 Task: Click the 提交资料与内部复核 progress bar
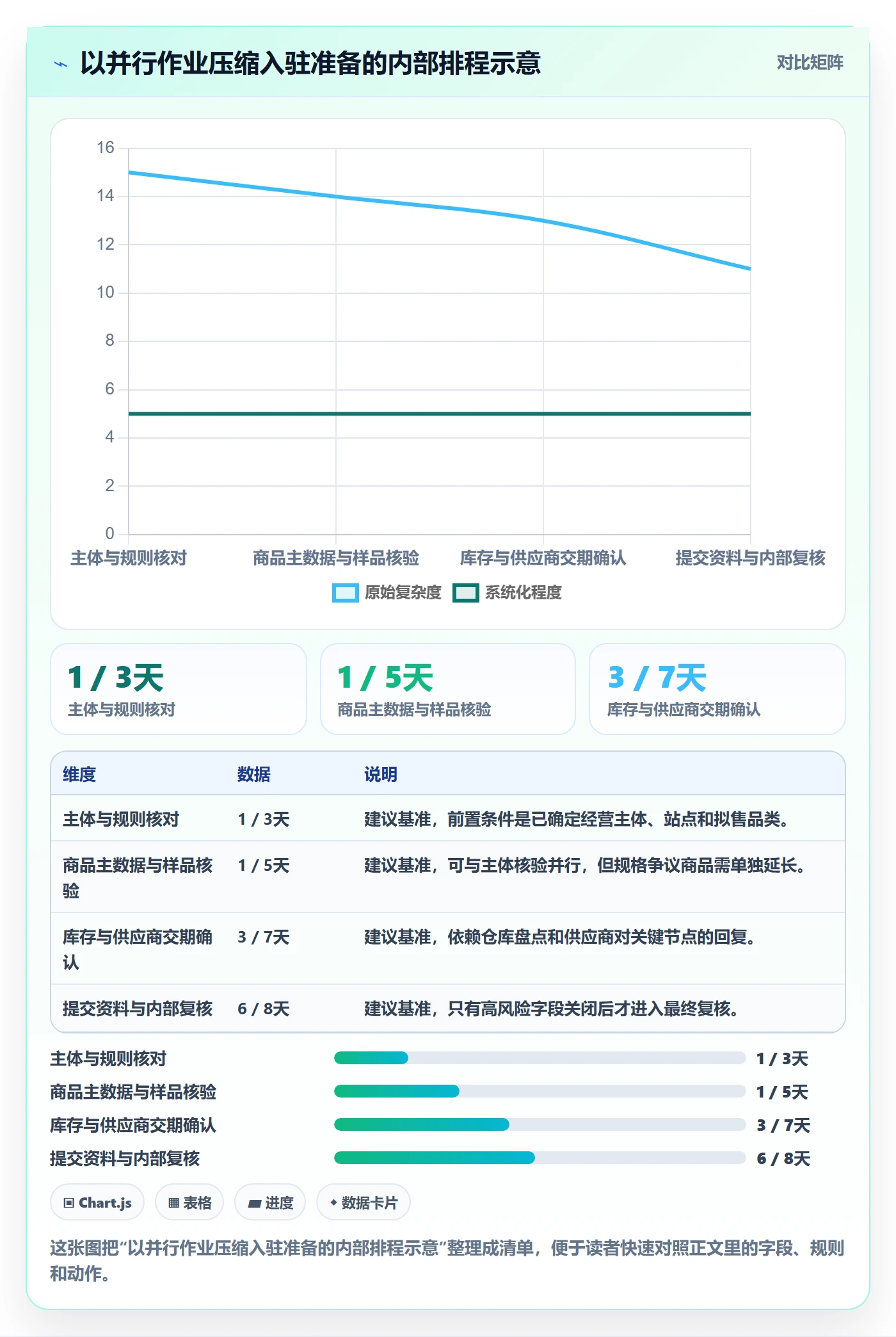(x=540, y=1158)
